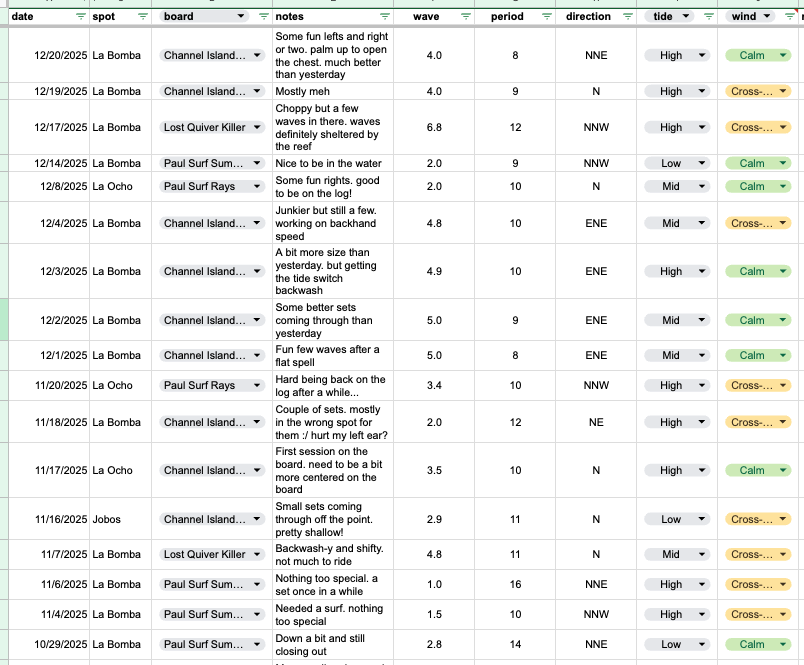Select direction ENE on 12/2/2025
The image size is (804, 665).
pos(596,320)
